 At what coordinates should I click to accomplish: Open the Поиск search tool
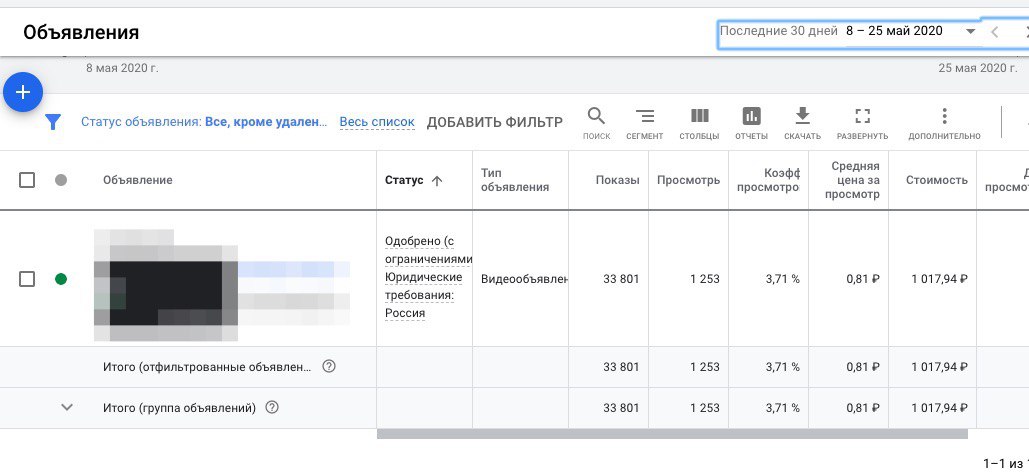click(596, 123)
